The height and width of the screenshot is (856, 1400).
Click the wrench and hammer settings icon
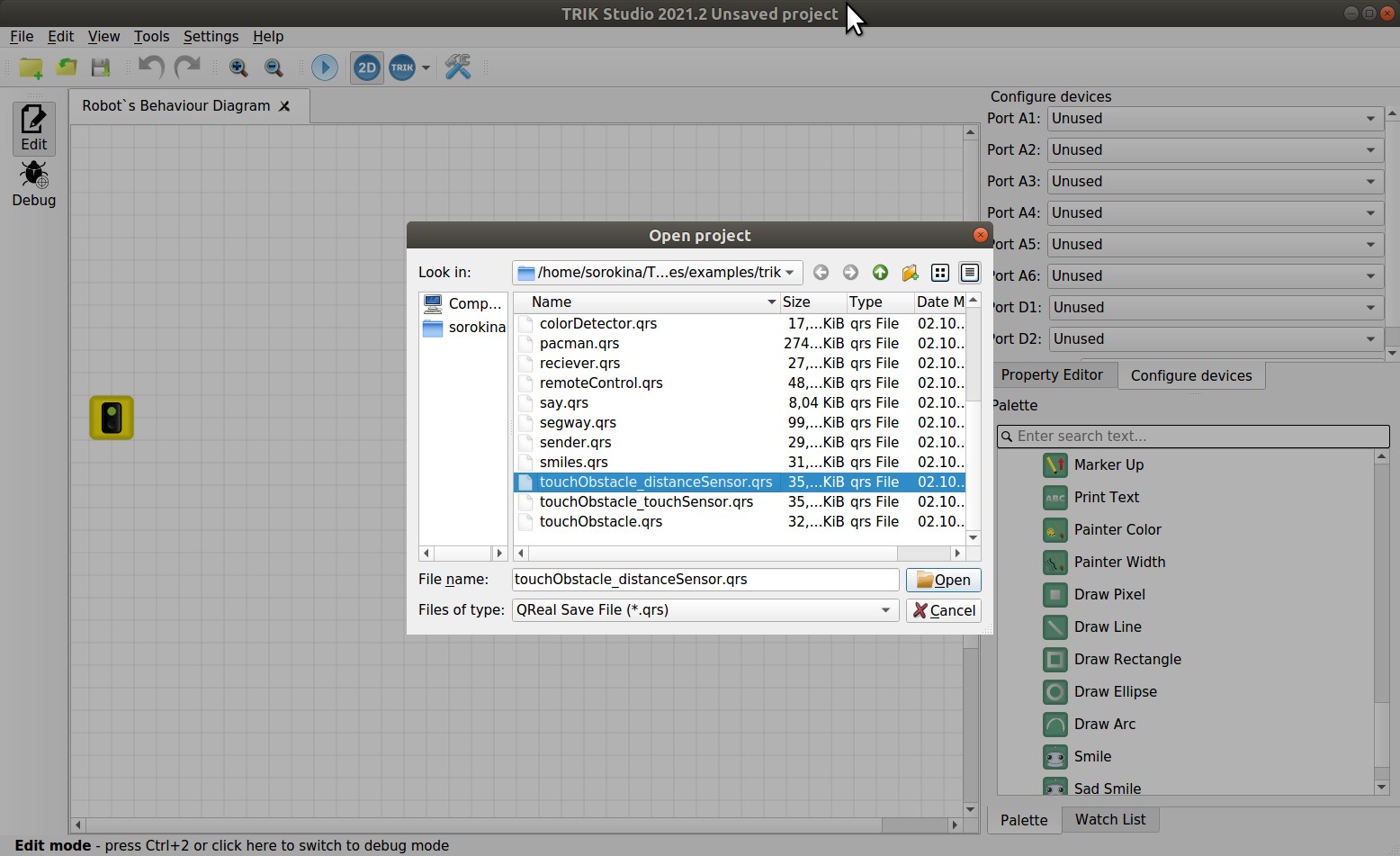coord(458,68)
